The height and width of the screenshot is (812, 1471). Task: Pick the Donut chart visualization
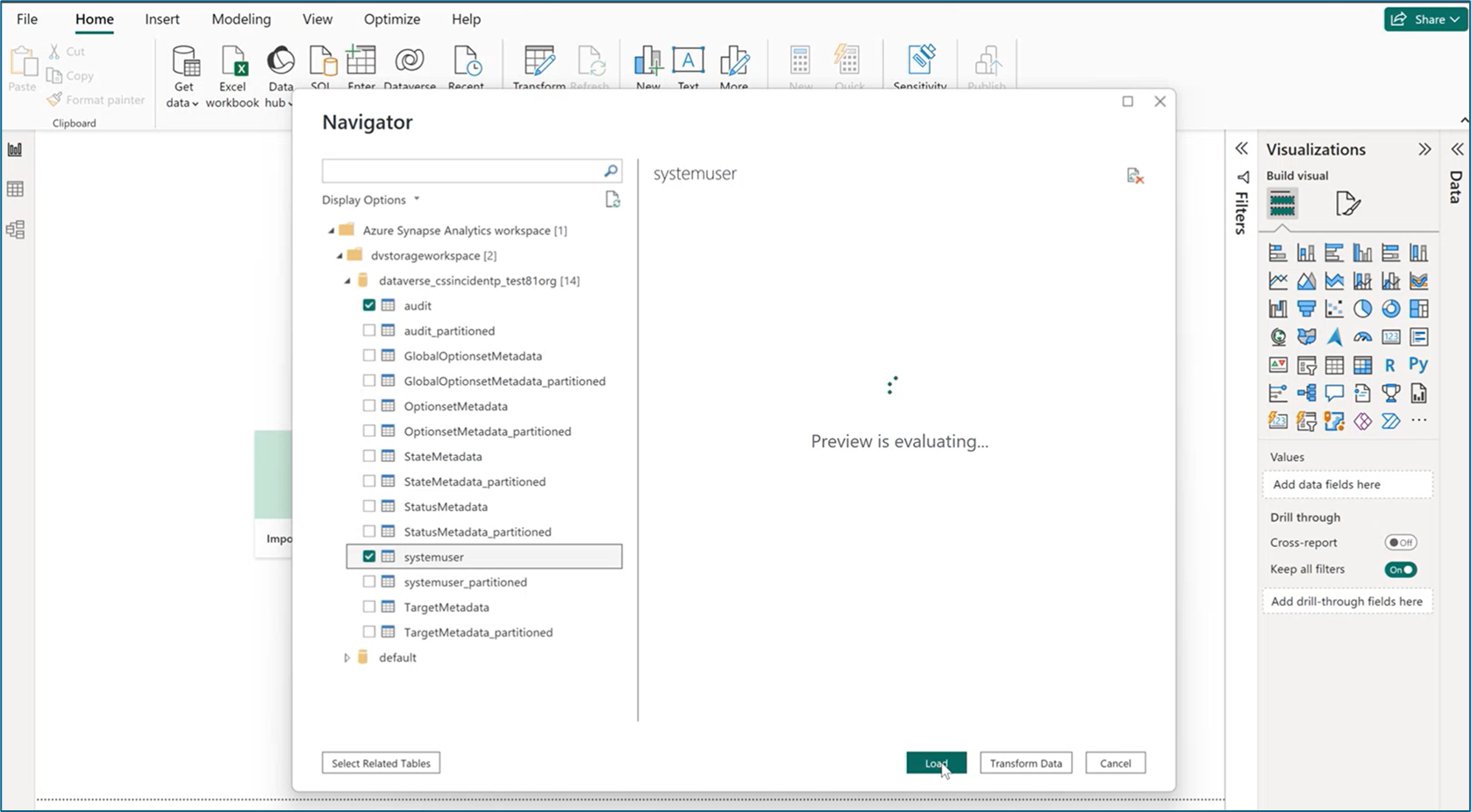point(1390,309)
